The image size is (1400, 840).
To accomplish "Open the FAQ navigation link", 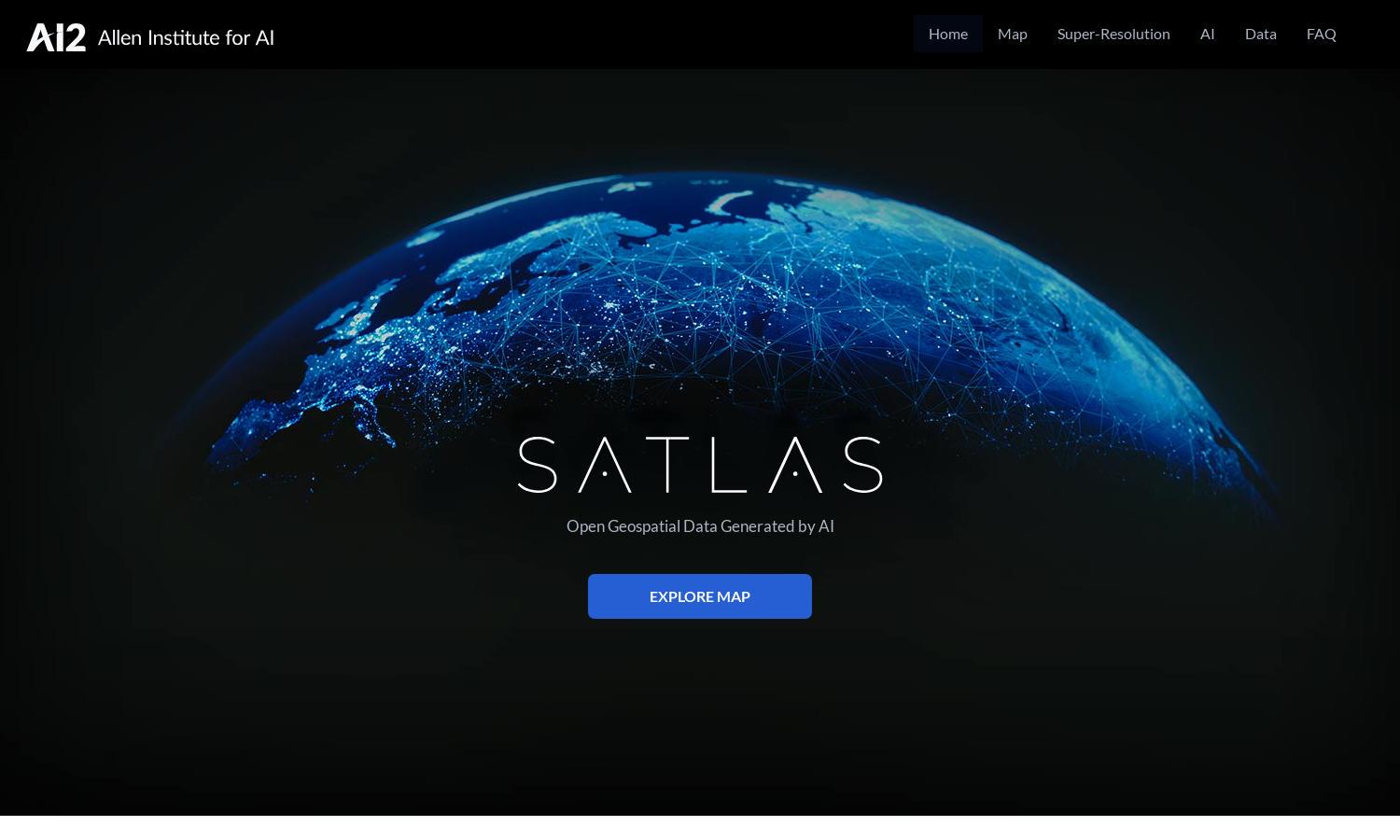I will (x=1321, y=34).
